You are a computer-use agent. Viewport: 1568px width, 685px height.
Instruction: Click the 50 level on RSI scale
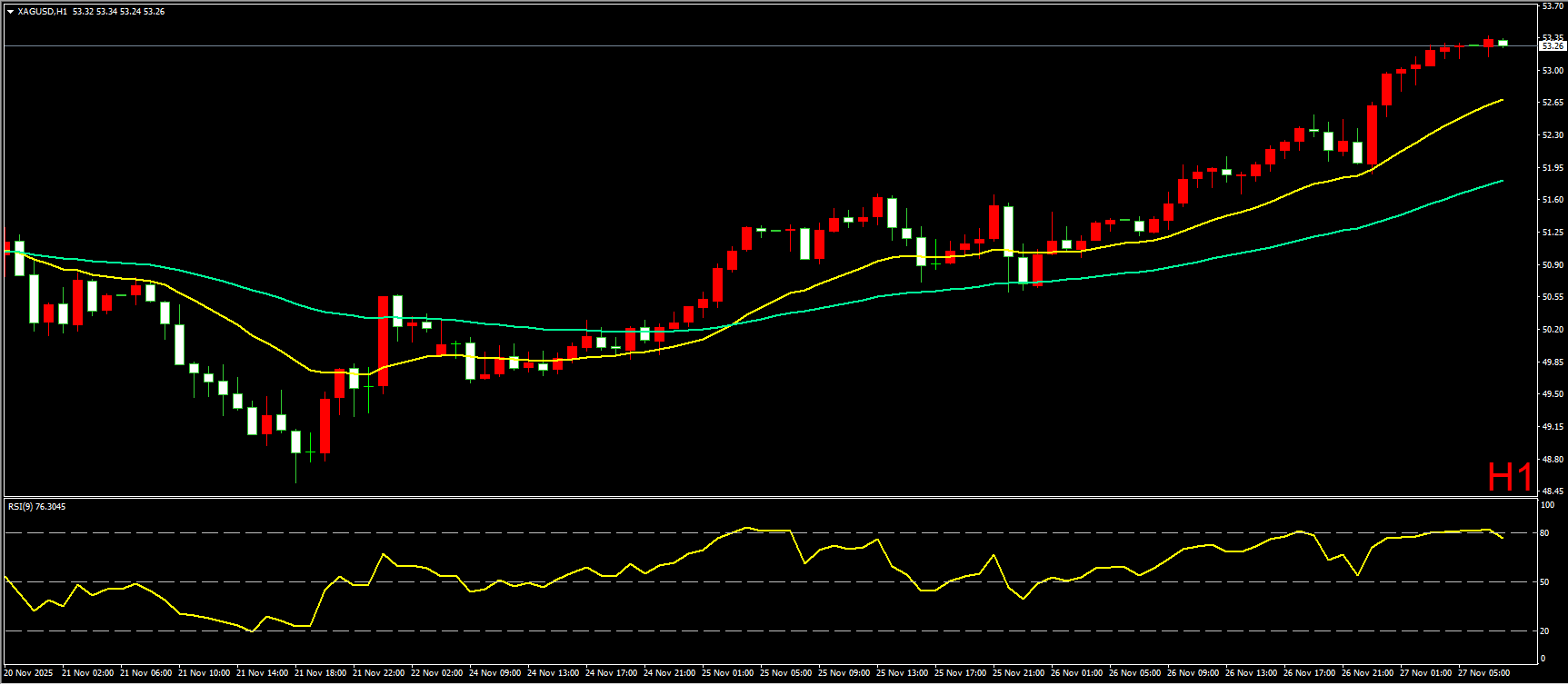pos(1543,582)
